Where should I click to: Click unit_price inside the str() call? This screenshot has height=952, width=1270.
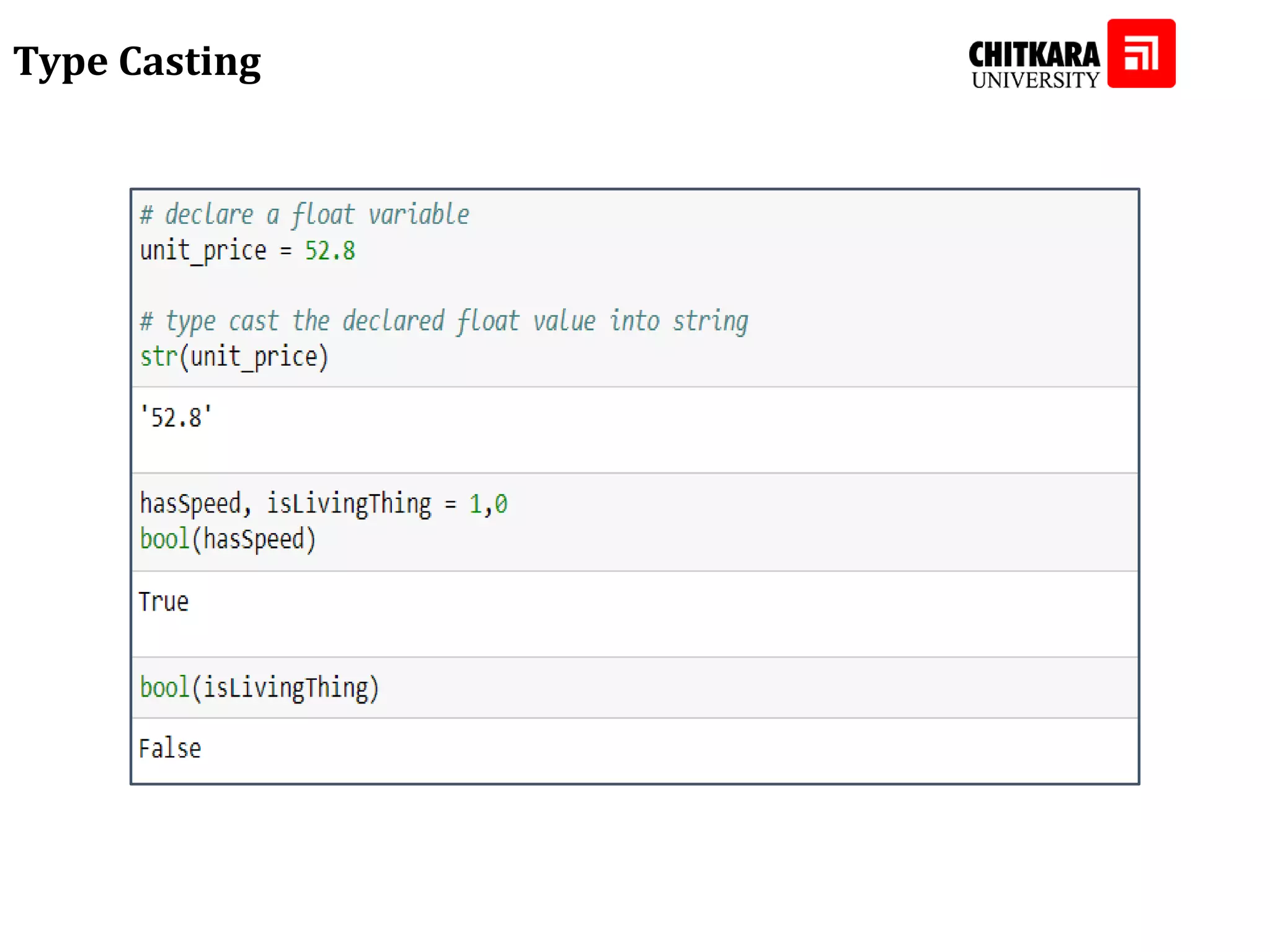[254, 357]
